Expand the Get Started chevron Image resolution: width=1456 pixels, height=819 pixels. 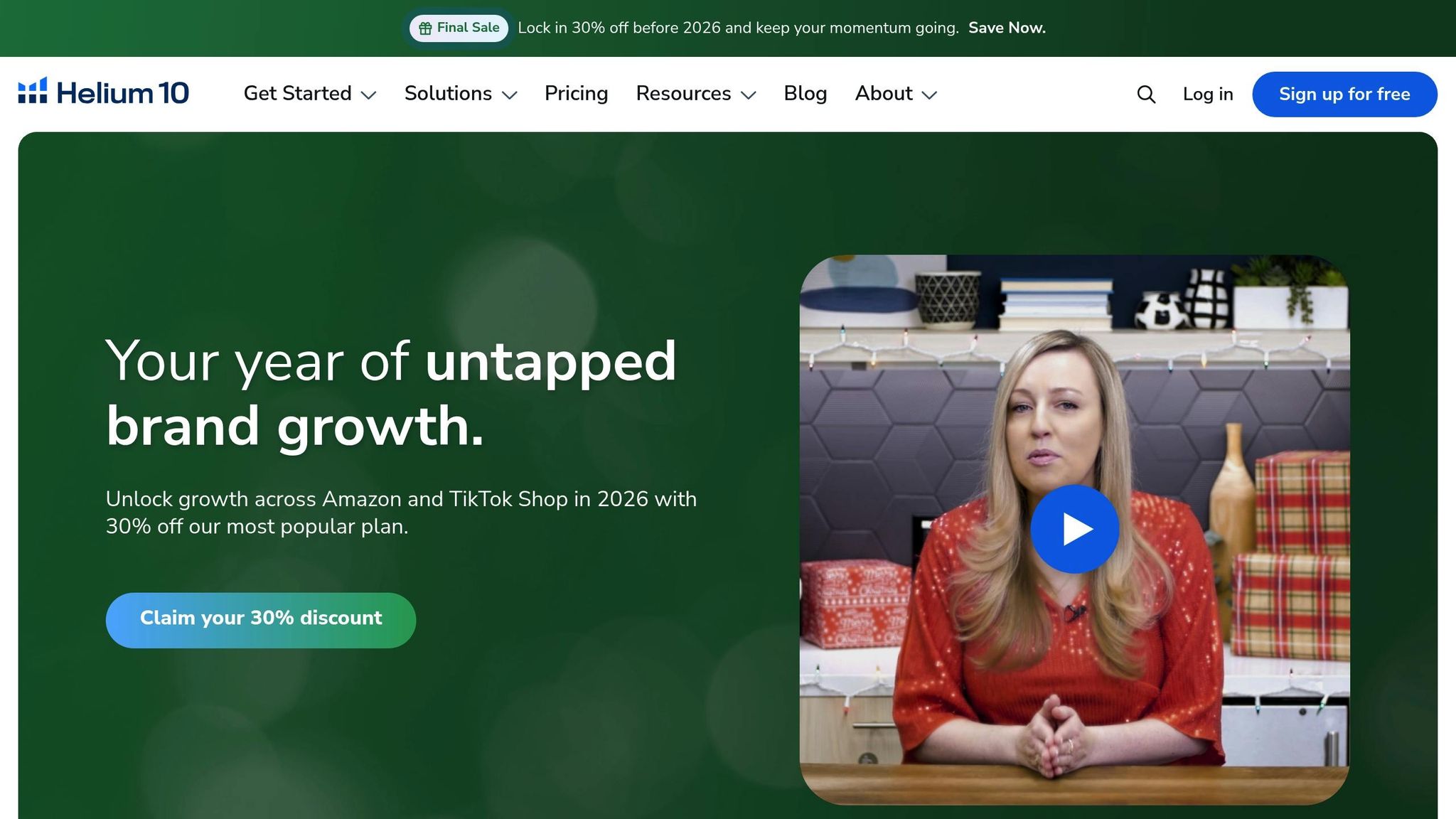tap(368, 95)
